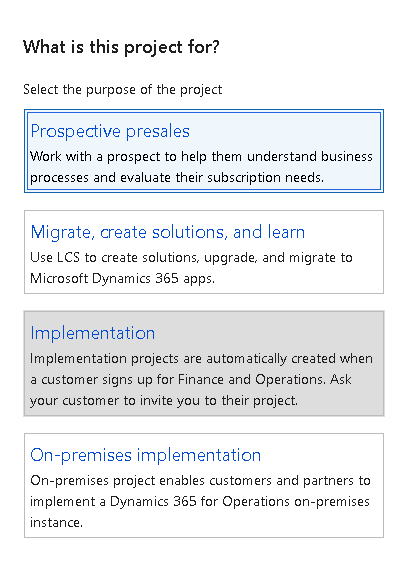The width and height of the screenshot is (404, 561).
Task: Click the word 'instance.' in the last card
Action: (x=57, y=523)
